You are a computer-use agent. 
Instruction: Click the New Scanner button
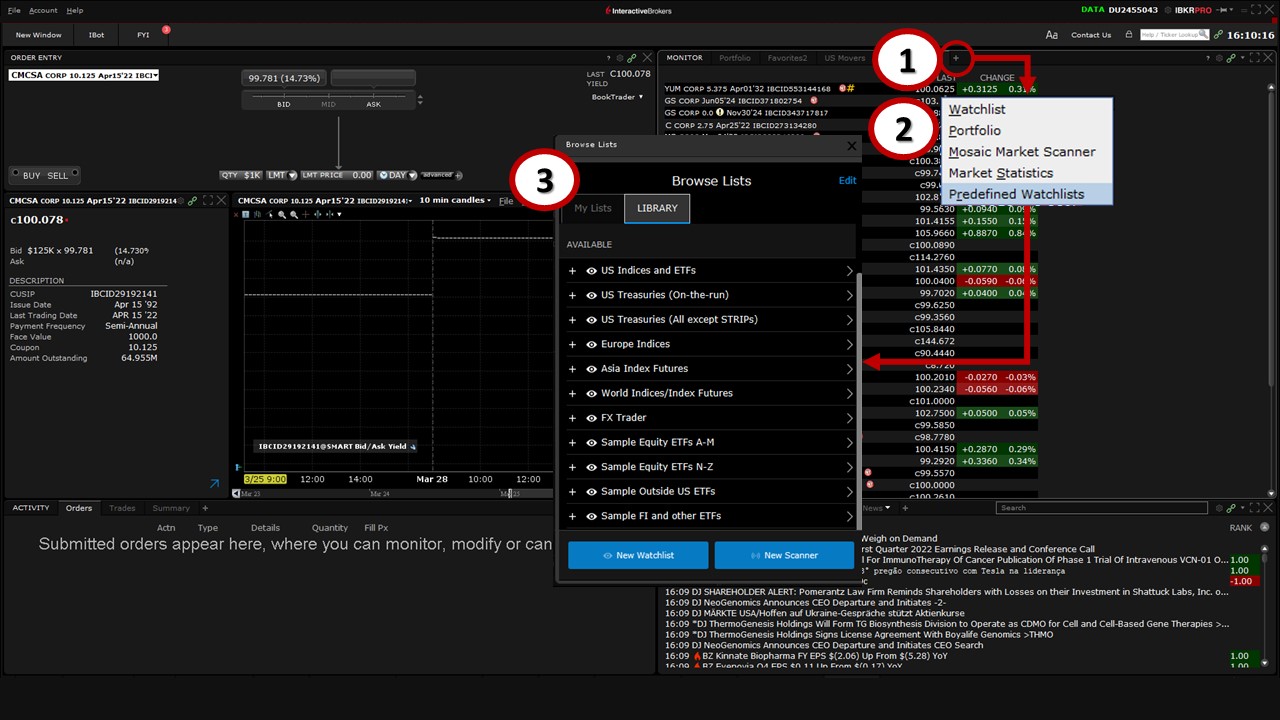784,555
